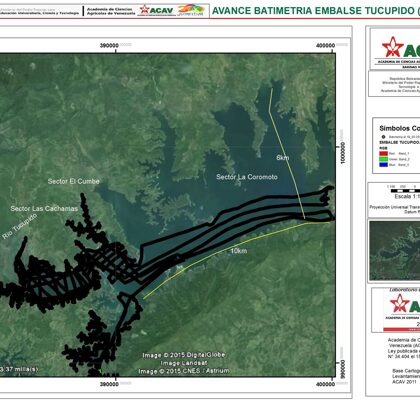This screenshot has width=420, height=420.
Task: Select the 'Sector Las Cachamas' map label
Action: click(x=44, y=209)
